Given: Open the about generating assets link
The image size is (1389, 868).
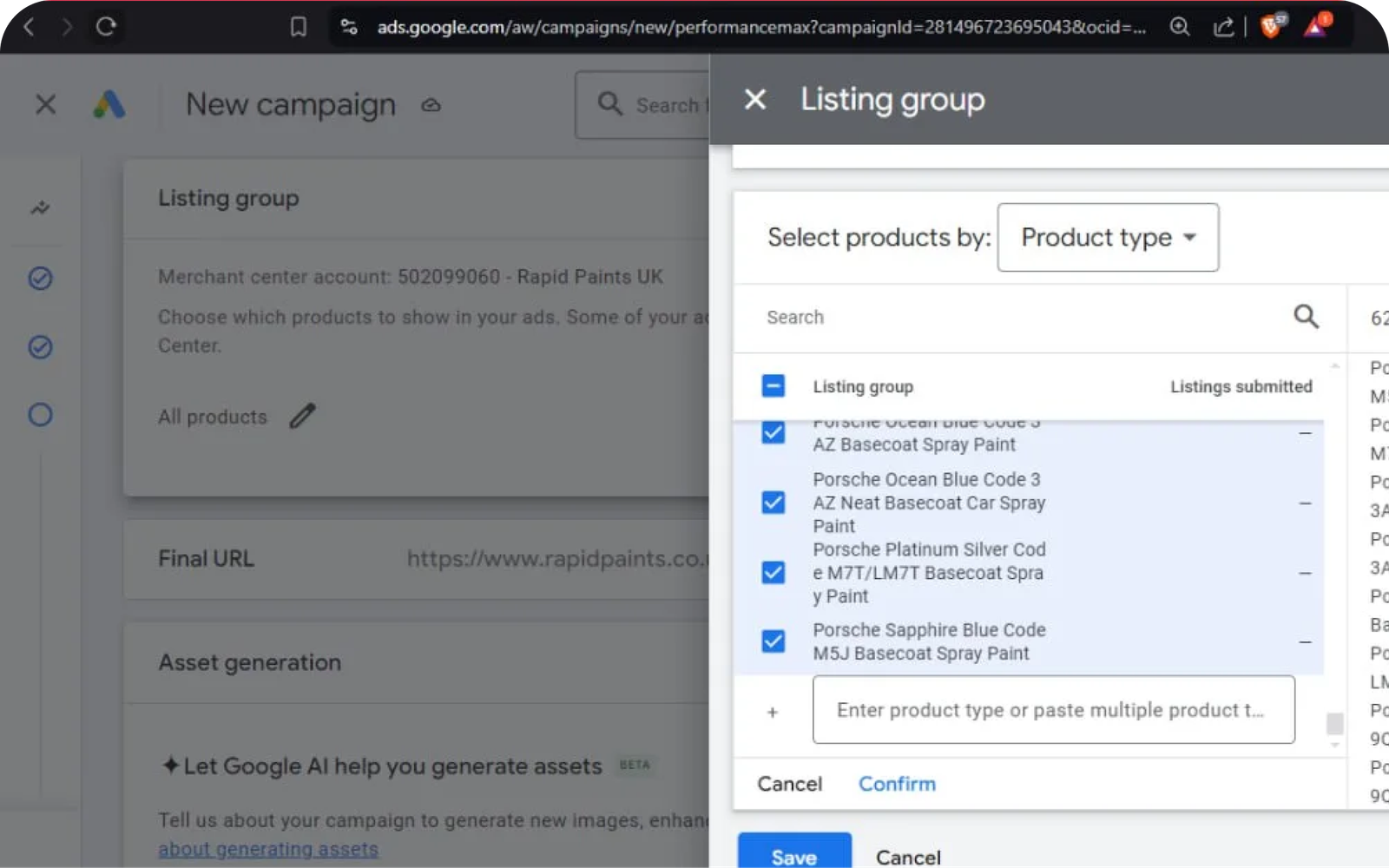Looking at the screenshot, I should pyautogui.click(x=268, y=849).
